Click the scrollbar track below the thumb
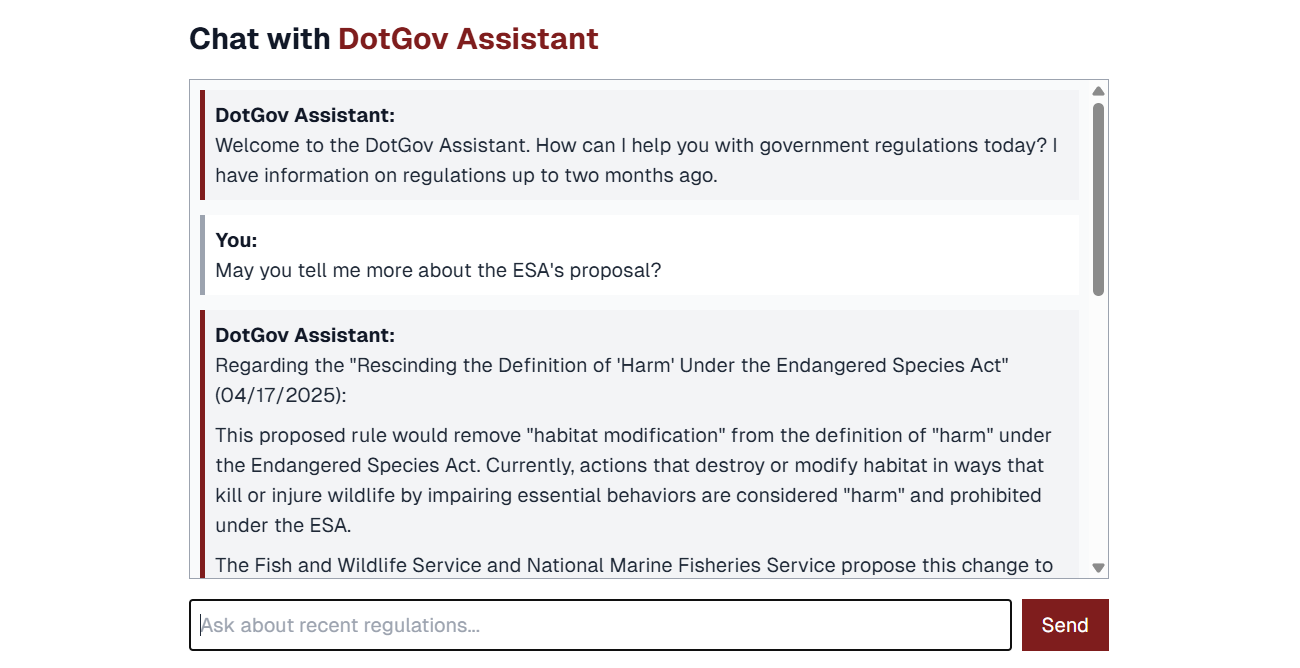The width and height of the screenshot is (1300, 668). click(x=1098, y=430)
